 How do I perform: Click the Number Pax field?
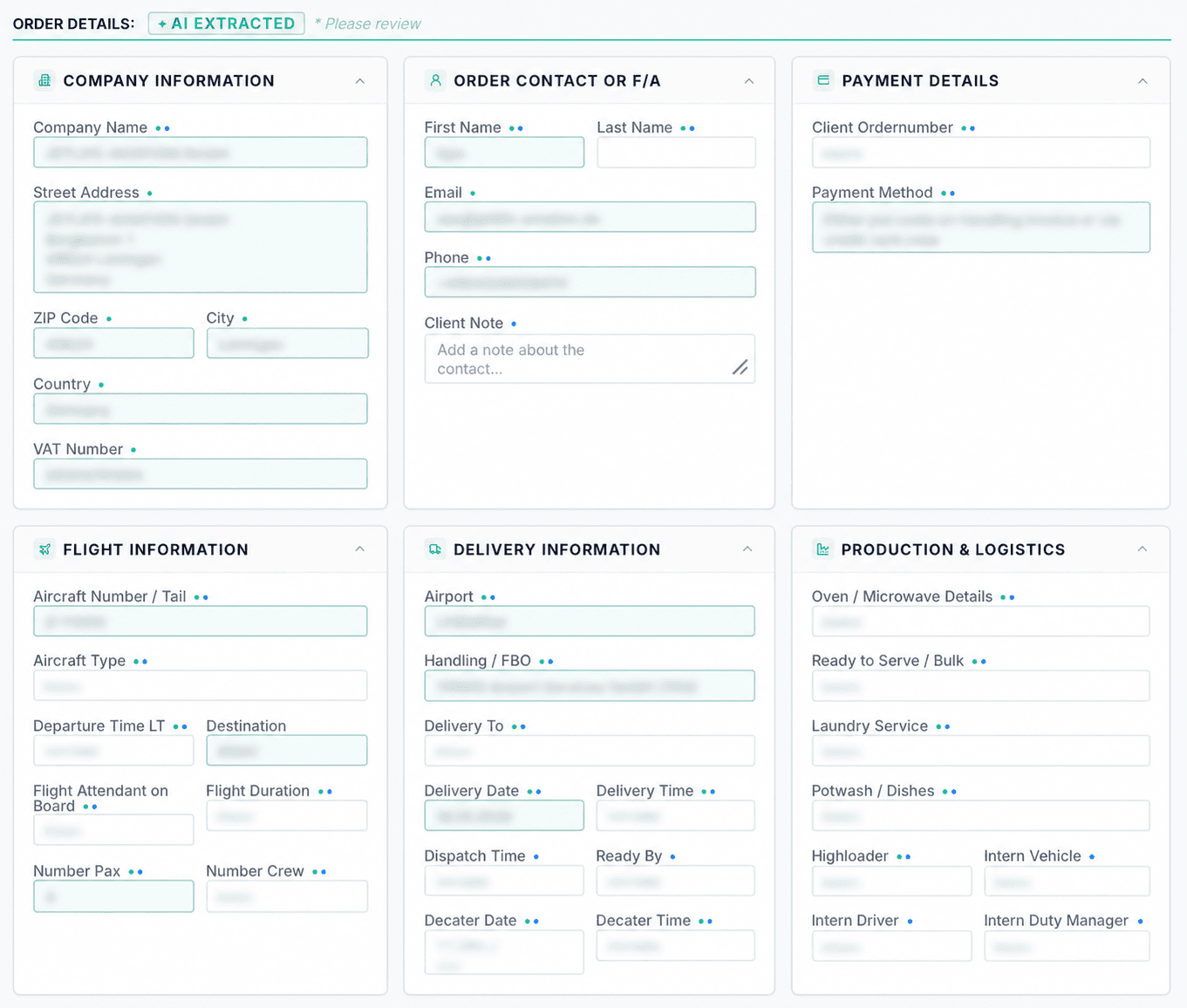coord(113,896)
